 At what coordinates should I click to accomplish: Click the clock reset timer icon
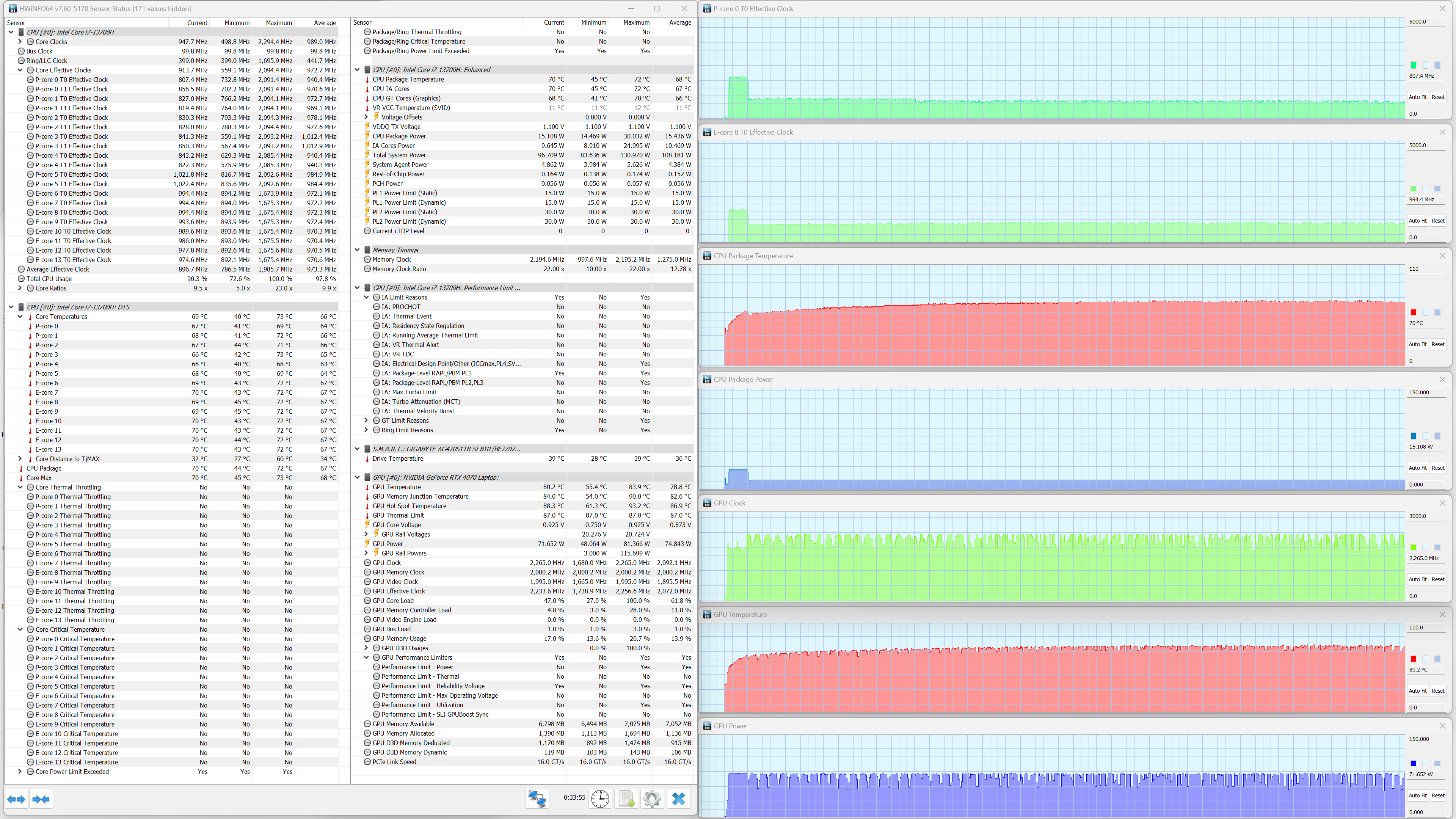[600, 798]
